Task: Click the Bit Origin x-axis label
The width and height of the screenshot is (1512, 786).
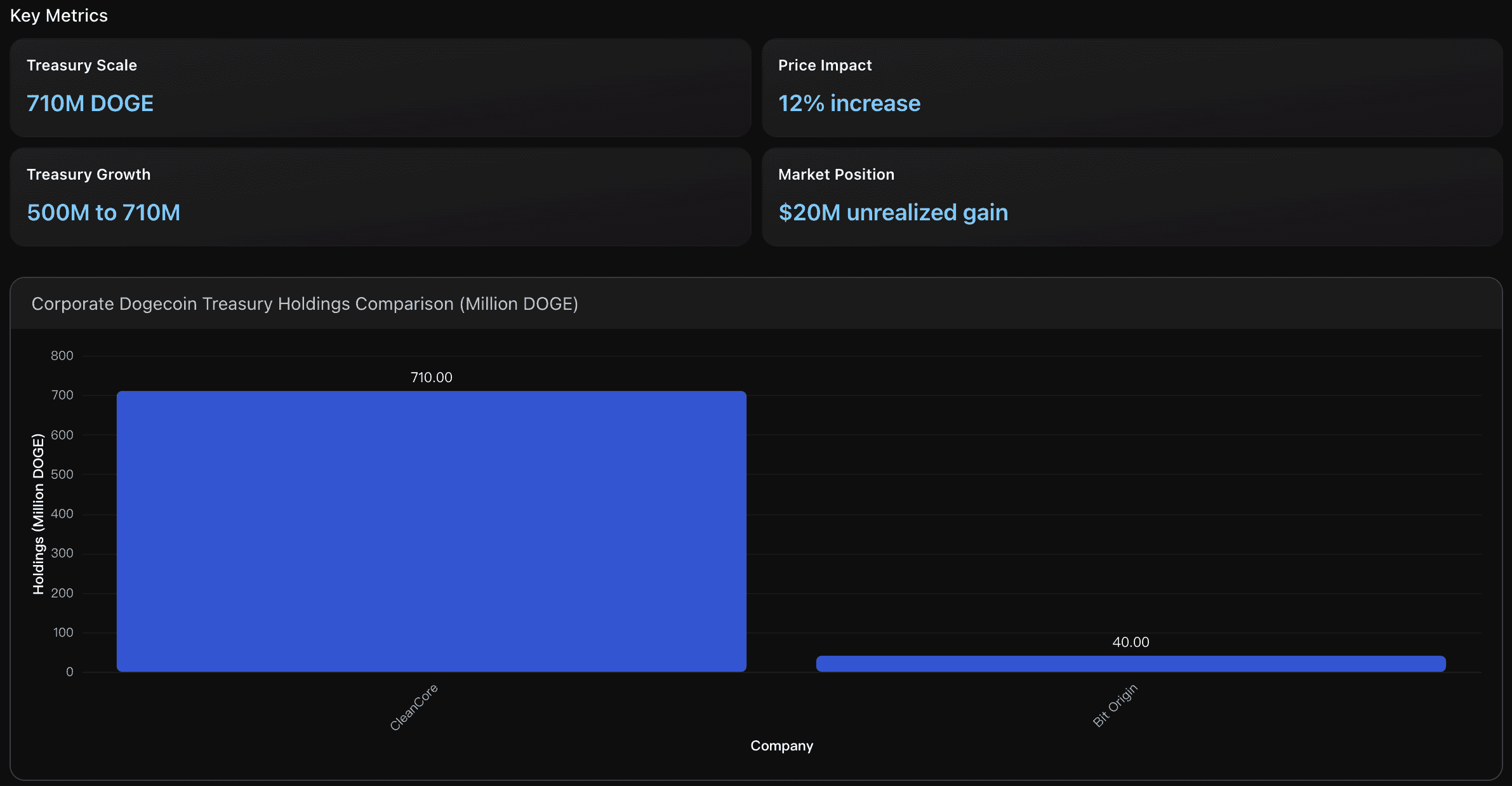Action: point(1115,705)
